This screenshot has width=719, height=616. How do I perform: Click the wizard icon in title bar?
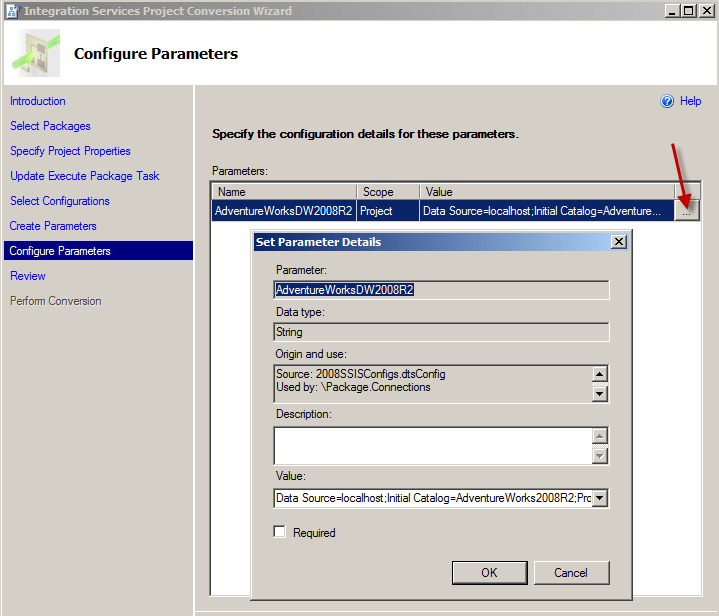coord(11,11)
